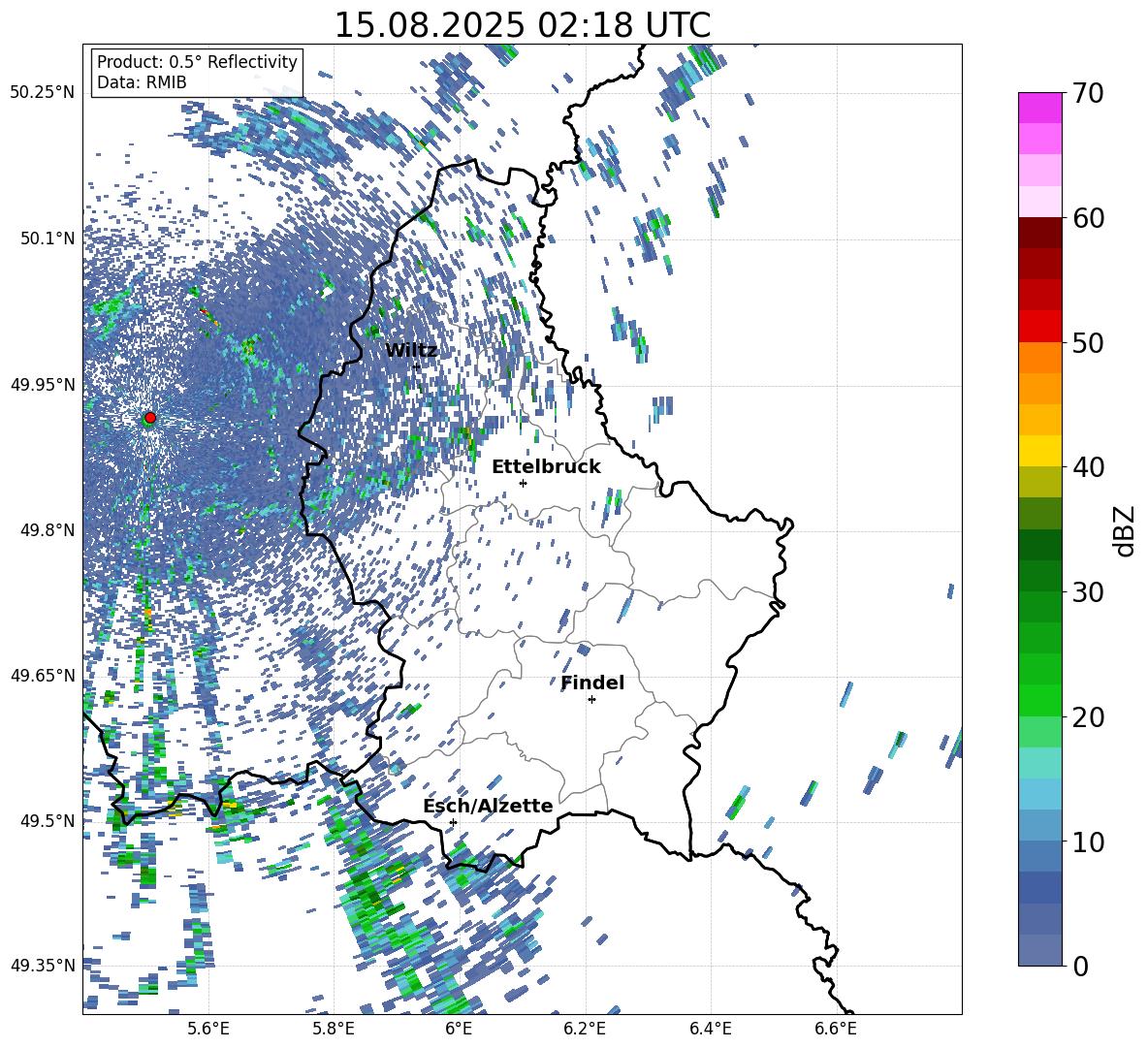Click the bright red colorbar swatch above 50

1039,326
